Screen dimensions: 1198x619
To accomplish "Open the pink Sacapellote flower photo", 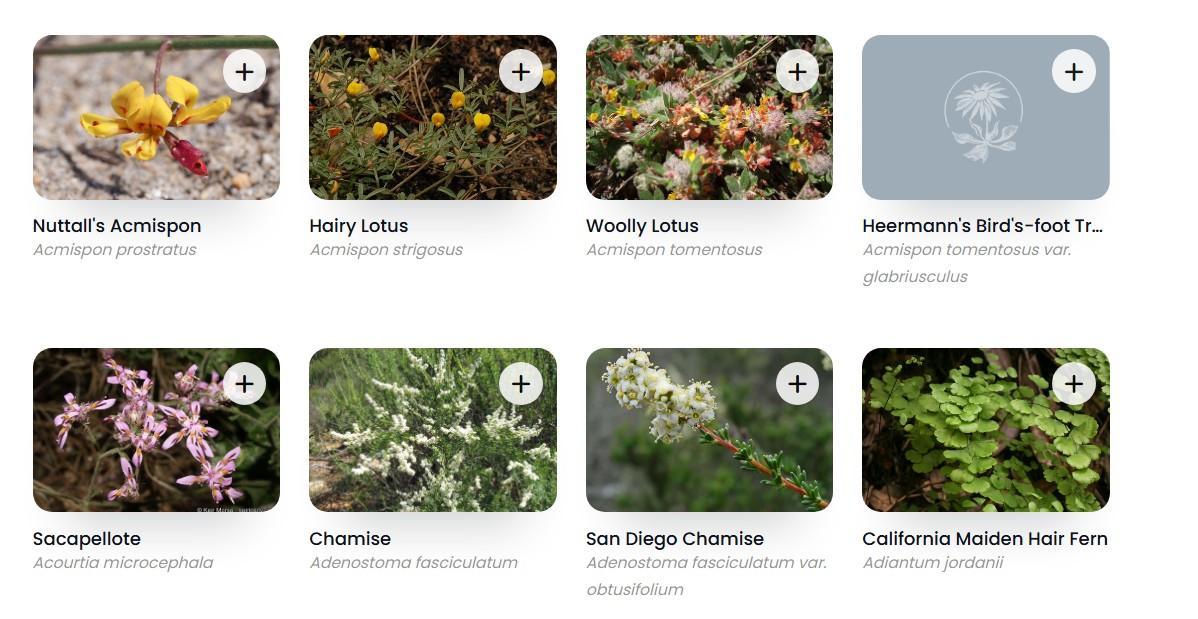I will click(x=130, y=440).
